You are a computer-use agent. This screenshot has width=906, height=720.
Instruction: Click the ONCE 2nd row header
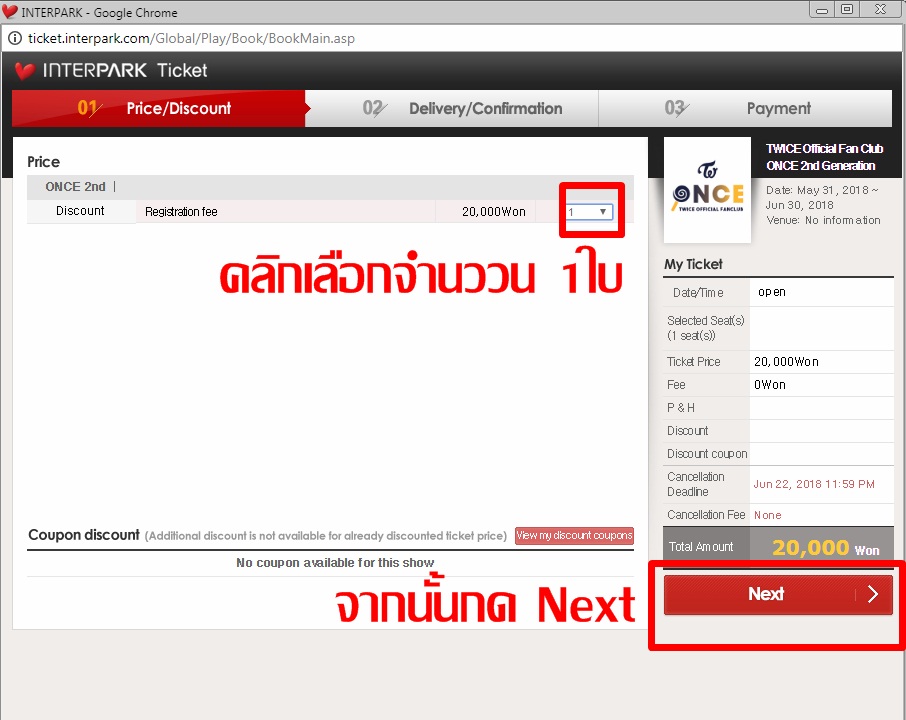(331, 187)
